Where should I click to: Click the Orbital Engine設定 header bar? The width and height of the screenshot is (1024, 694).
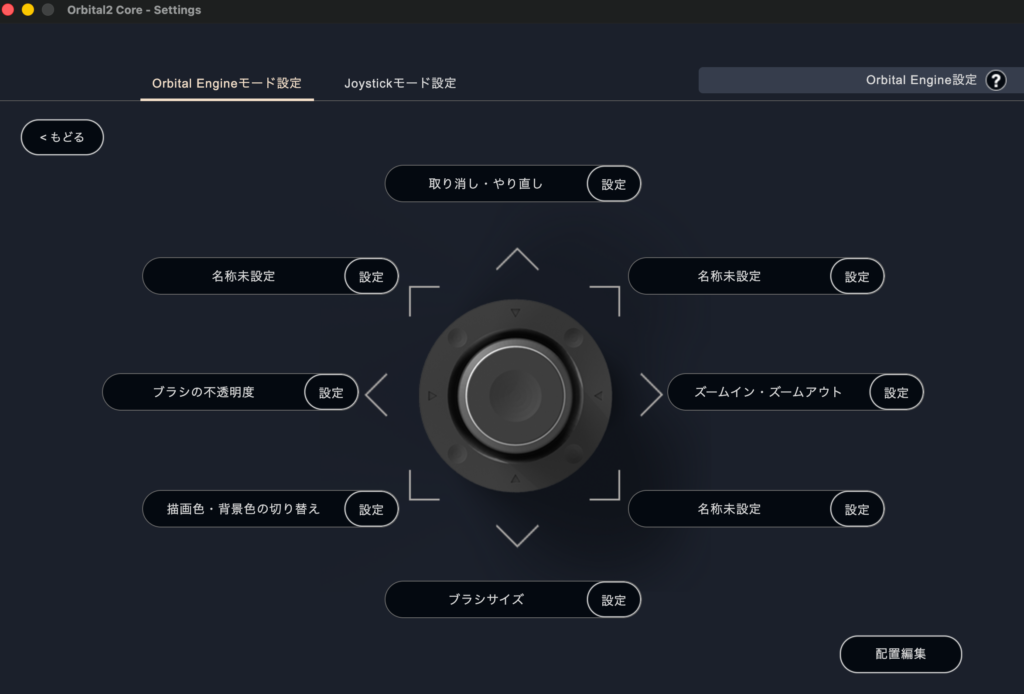point(861,80)
